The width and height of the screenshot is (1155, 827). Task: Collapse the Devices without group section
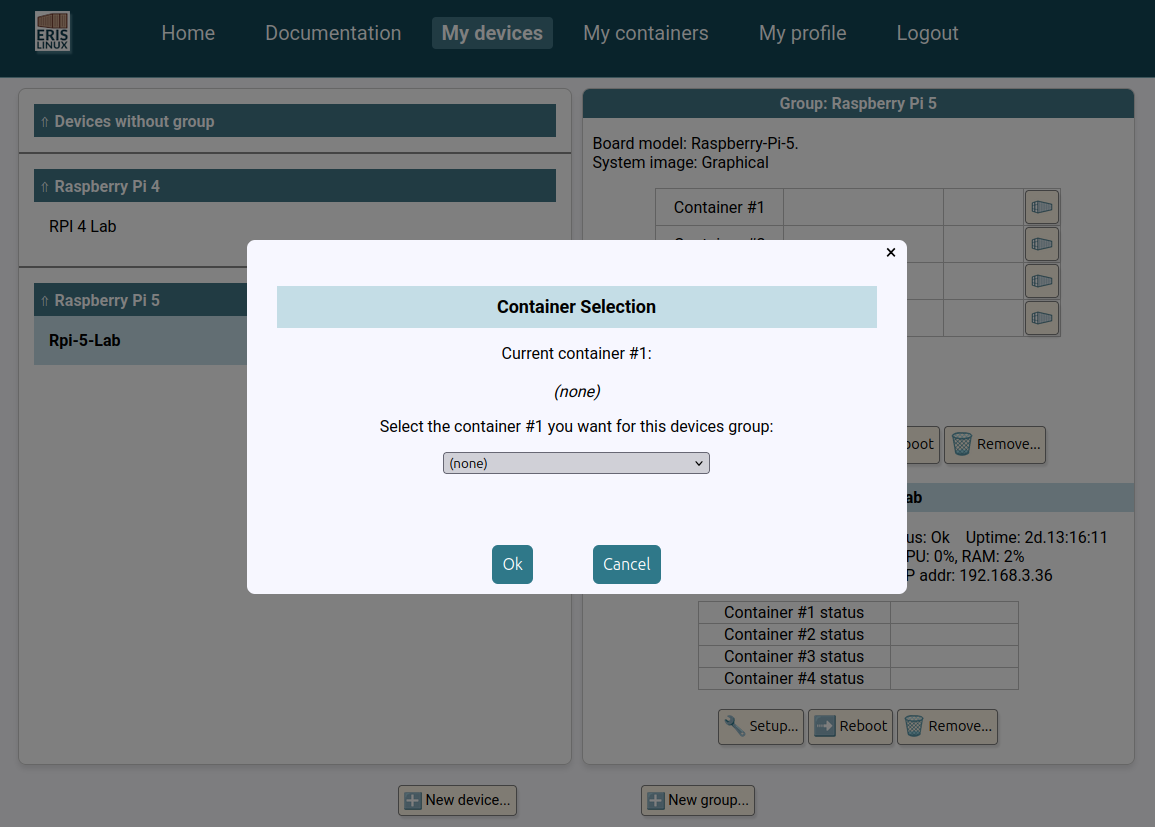point(295,121)
